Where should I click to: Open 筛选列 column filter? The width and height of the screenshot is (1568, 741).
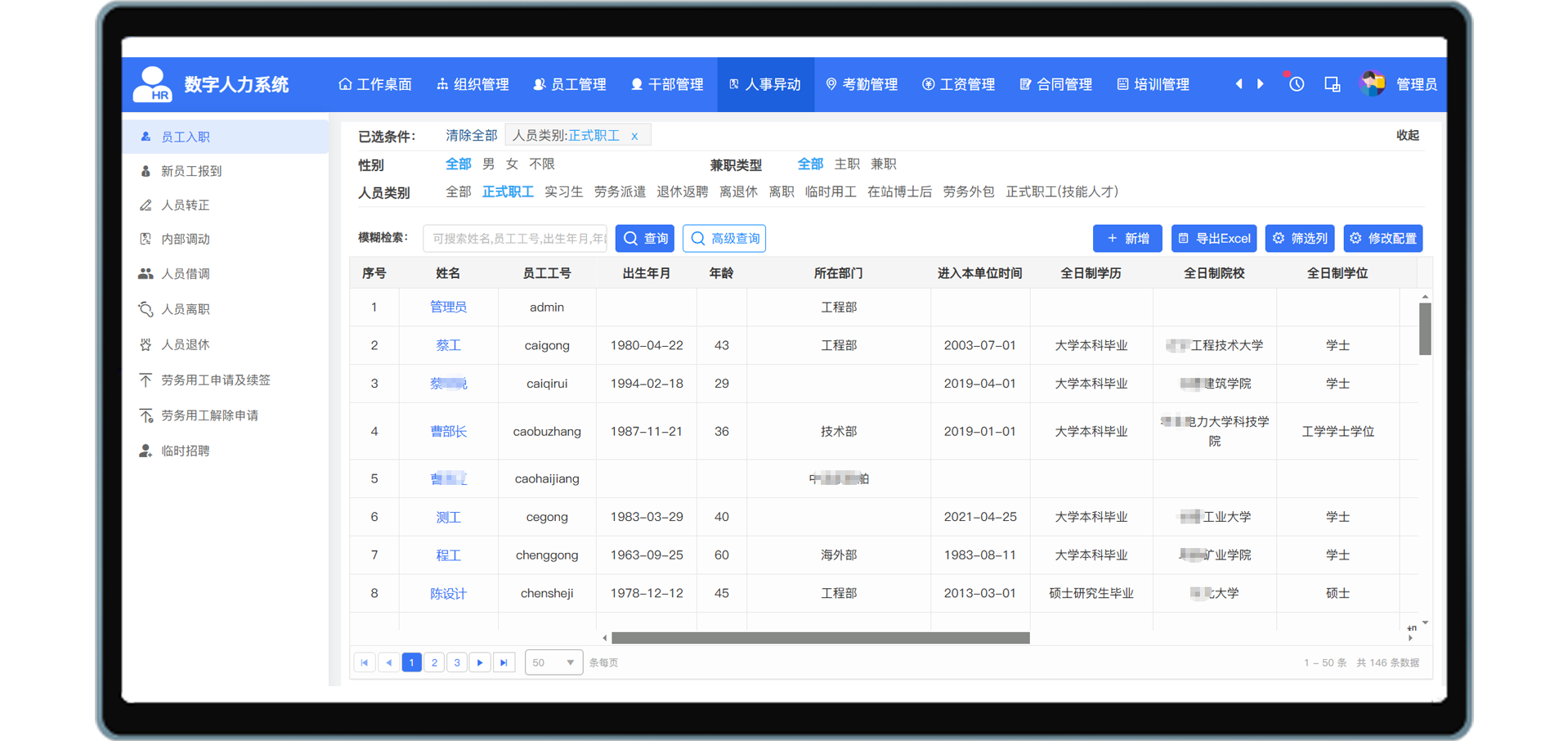click(x=1300, y=239)
